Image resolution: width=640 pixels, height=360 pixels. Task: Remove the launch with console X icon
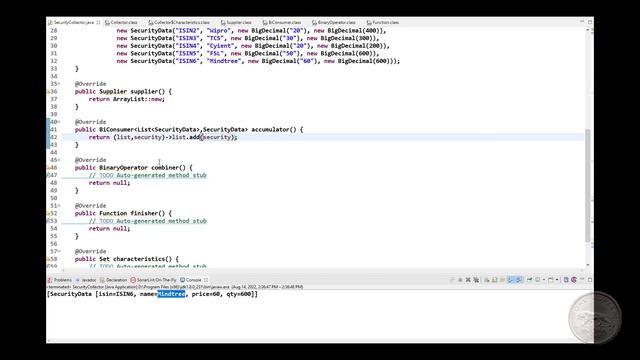(x=468, y=280)
